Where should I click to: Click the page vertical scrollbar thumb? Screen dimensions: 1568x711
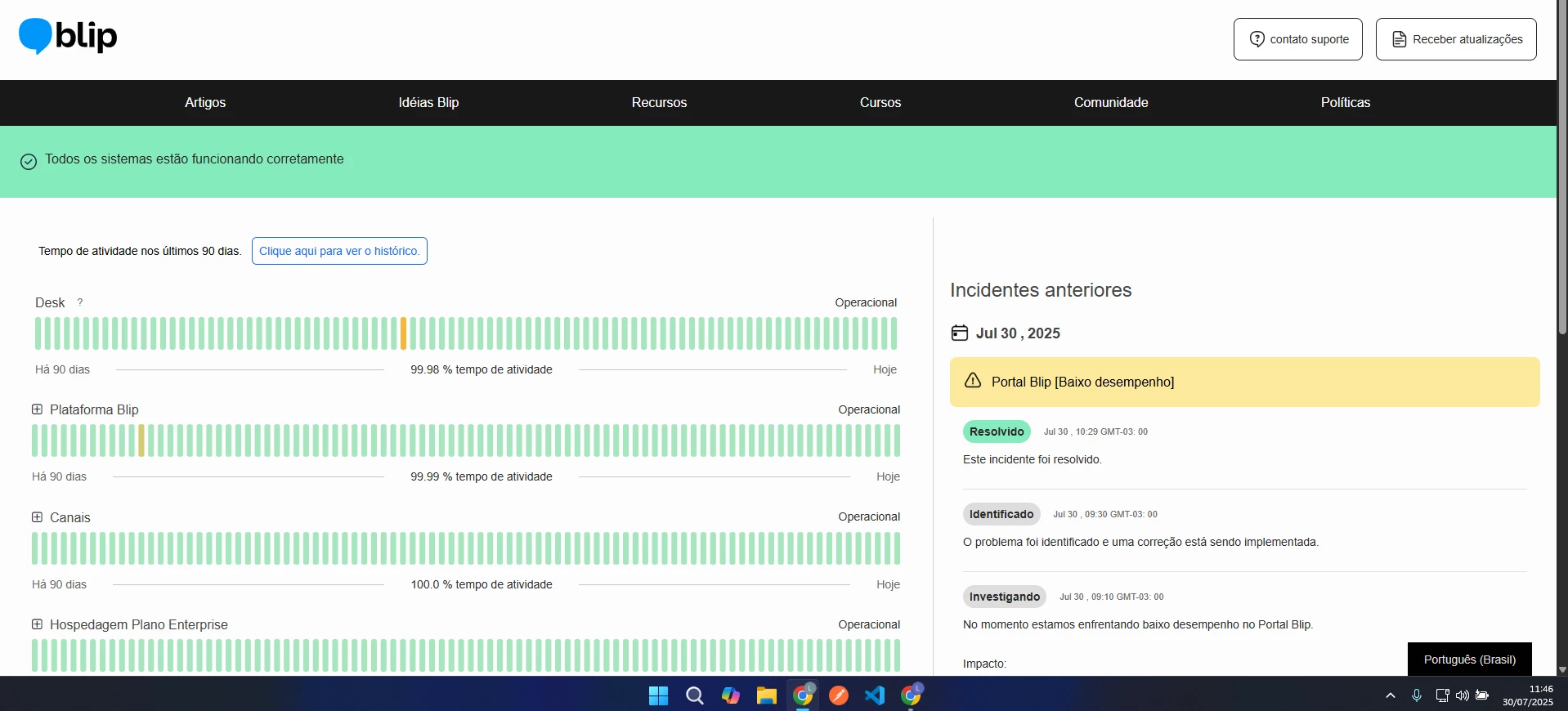pos(1562,168)
